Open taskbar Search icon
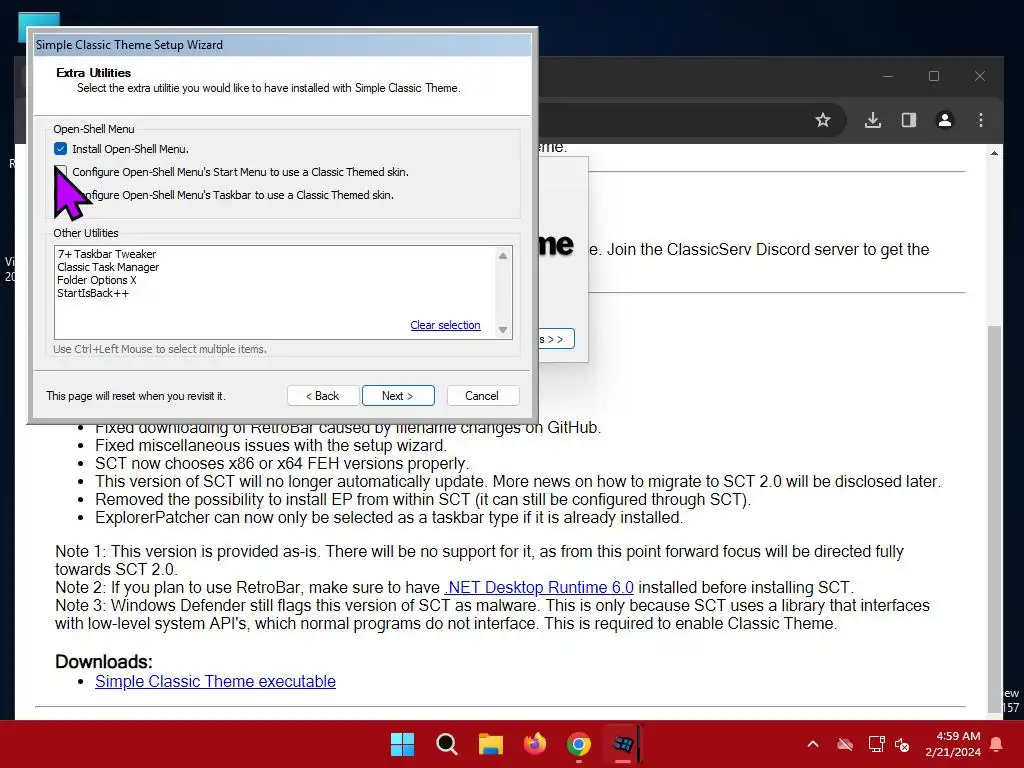The width and height of the screenshot is (1024, 768). click(x=447, y=744)
